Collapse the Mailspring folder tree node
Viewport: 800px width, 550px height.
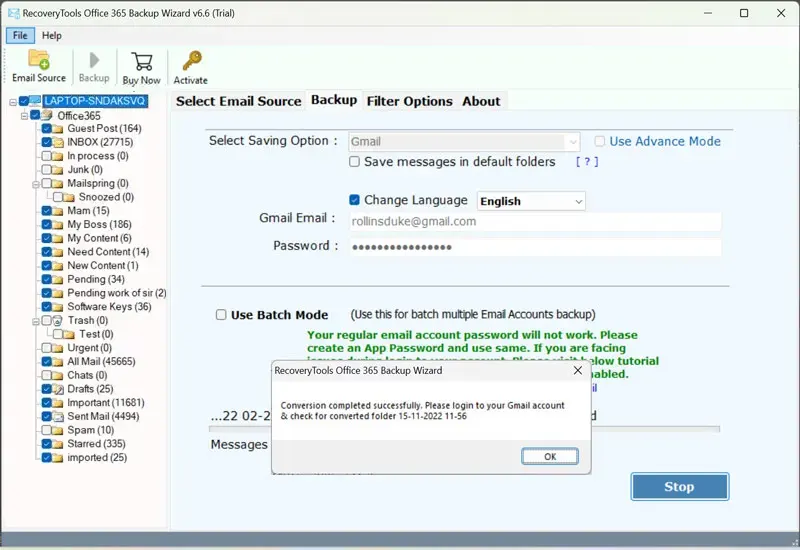[35, 184]
